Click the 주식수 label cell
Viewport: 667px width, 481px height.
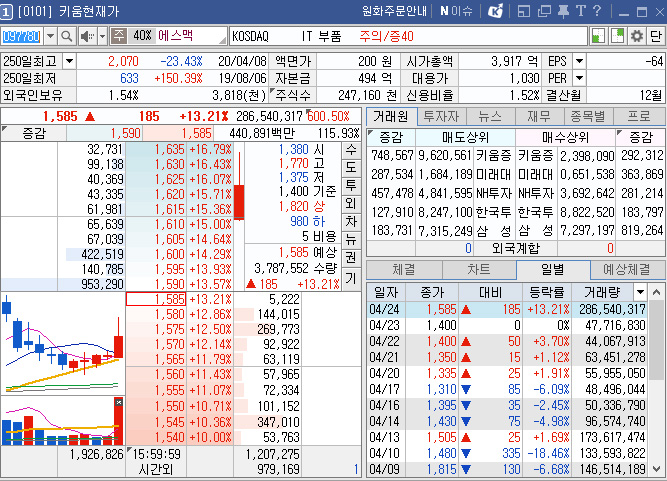point(293,95)
